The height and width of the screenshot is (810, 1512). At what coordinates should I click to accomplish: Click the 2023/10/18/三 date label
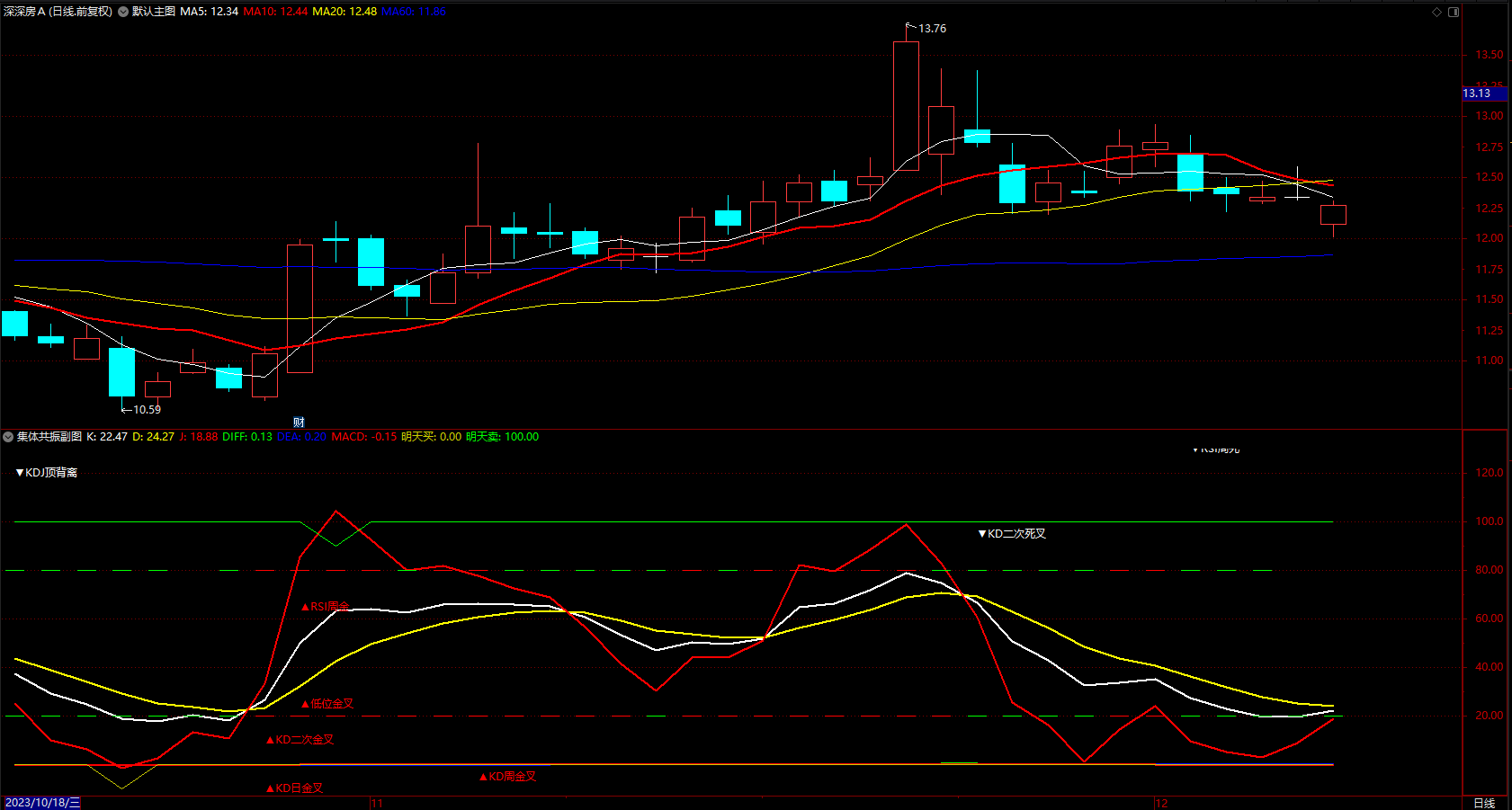(x=42, y=803)
